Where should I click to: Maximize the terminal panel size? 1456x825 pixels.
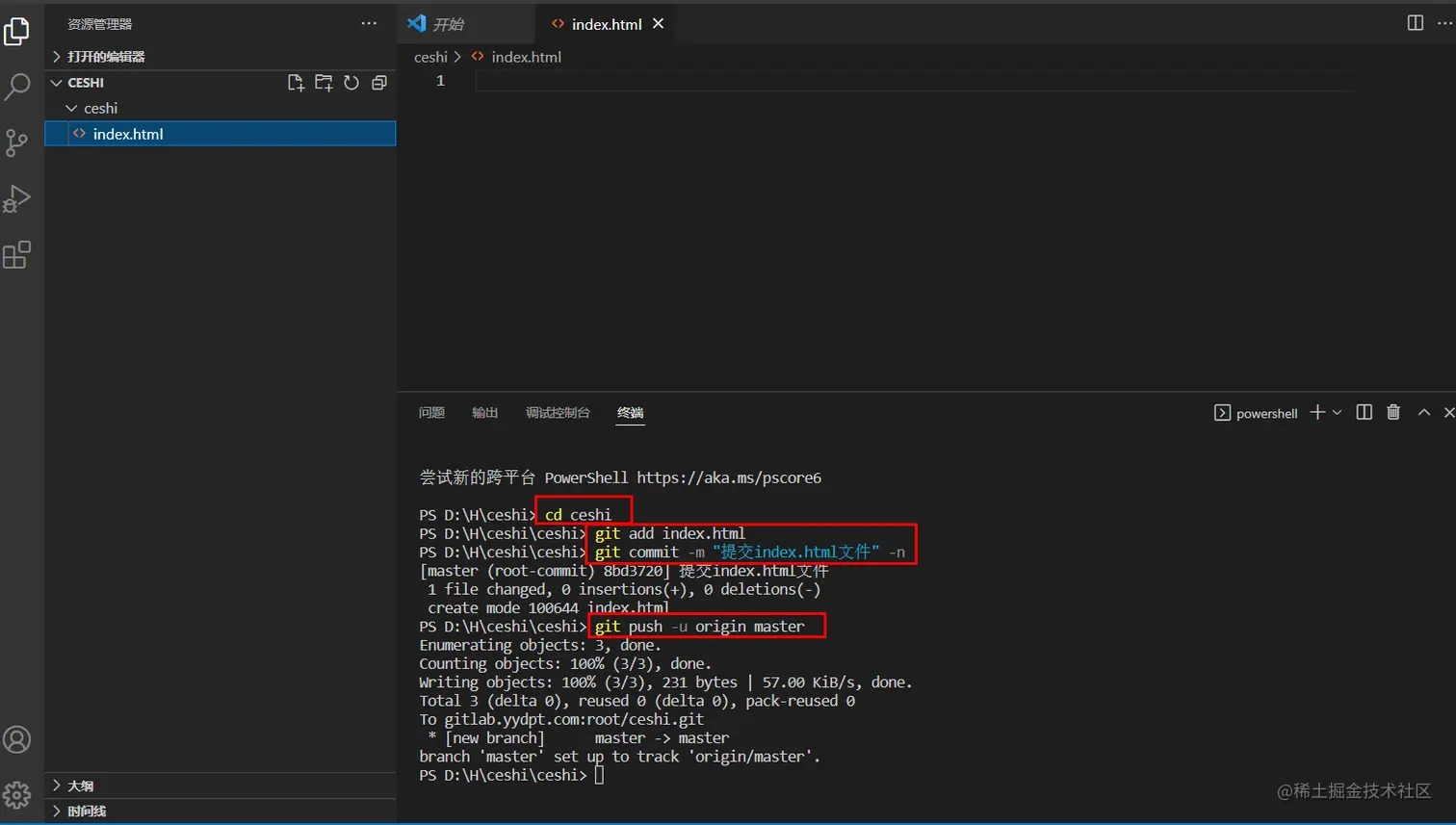click(1424, 412)
